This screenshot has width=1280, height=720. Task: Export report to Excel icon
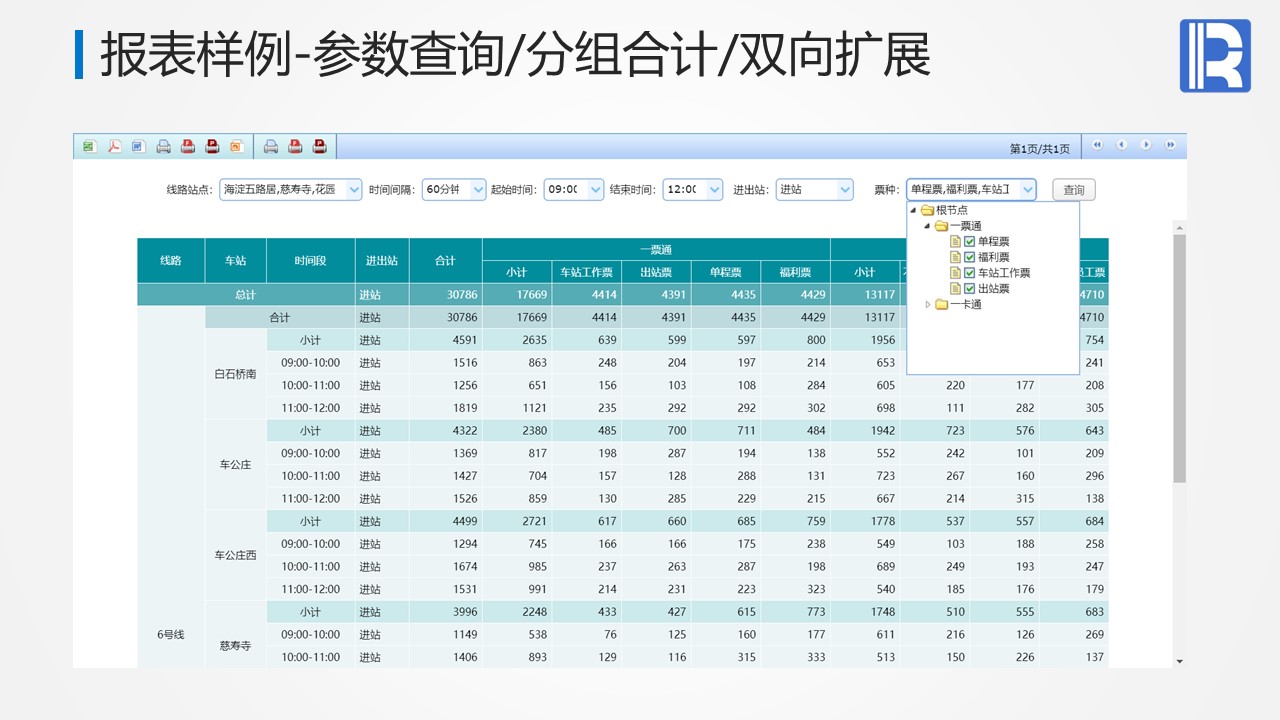pyautogui.click(x=89, y=147)
